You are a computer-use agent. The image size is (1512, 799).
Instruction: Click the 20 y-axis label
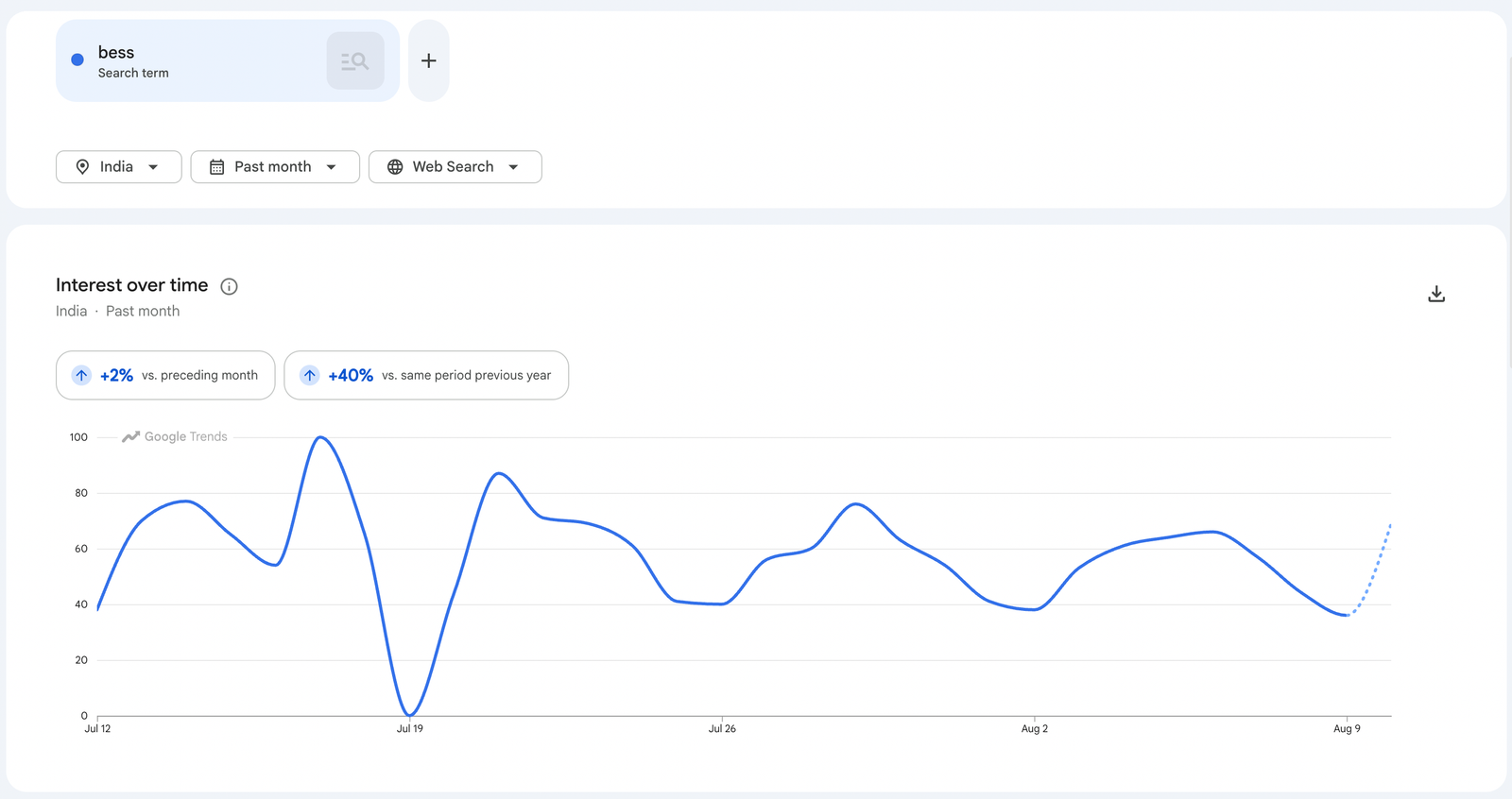click(x=81, y=660)
